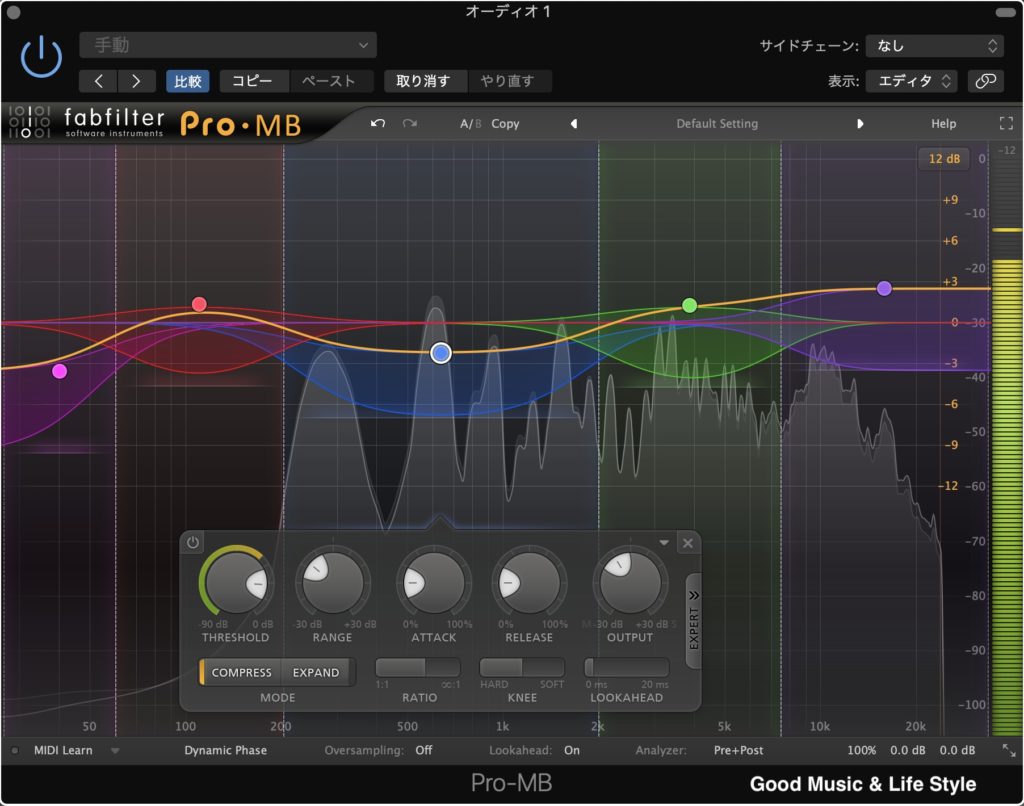The width and height of the screenshot is (1024, 806).
Task: Go to next preset with right arrow
Action: pos(136,81)
